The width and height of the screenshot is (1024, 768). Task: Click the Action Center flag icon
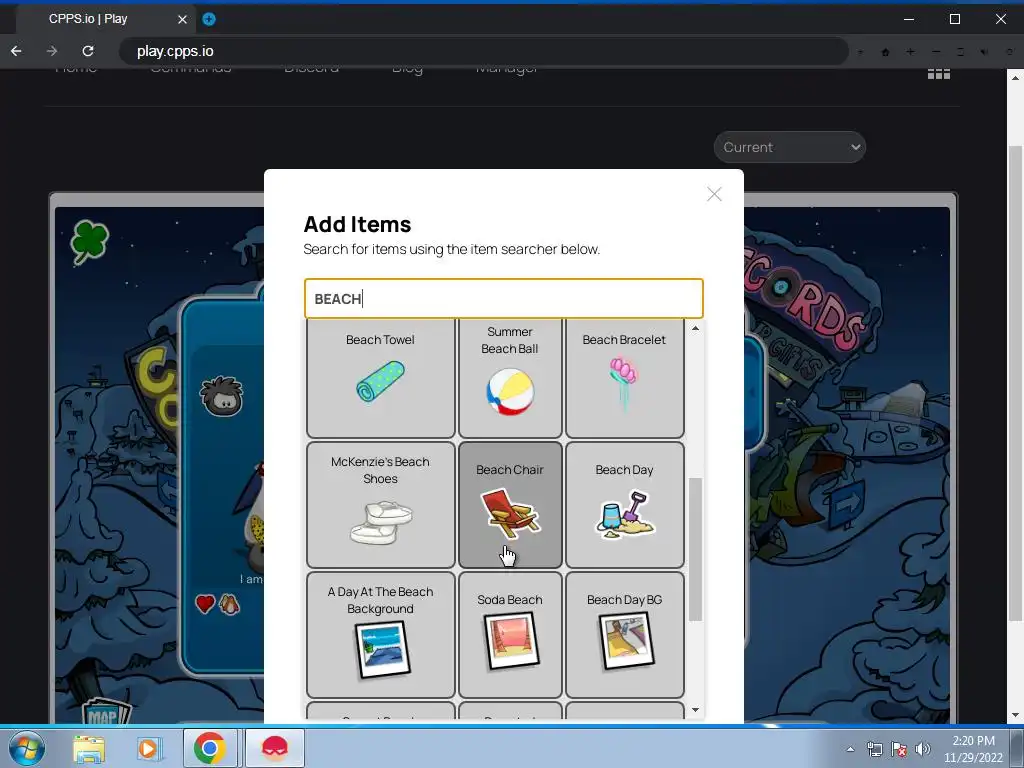[899, 749]
